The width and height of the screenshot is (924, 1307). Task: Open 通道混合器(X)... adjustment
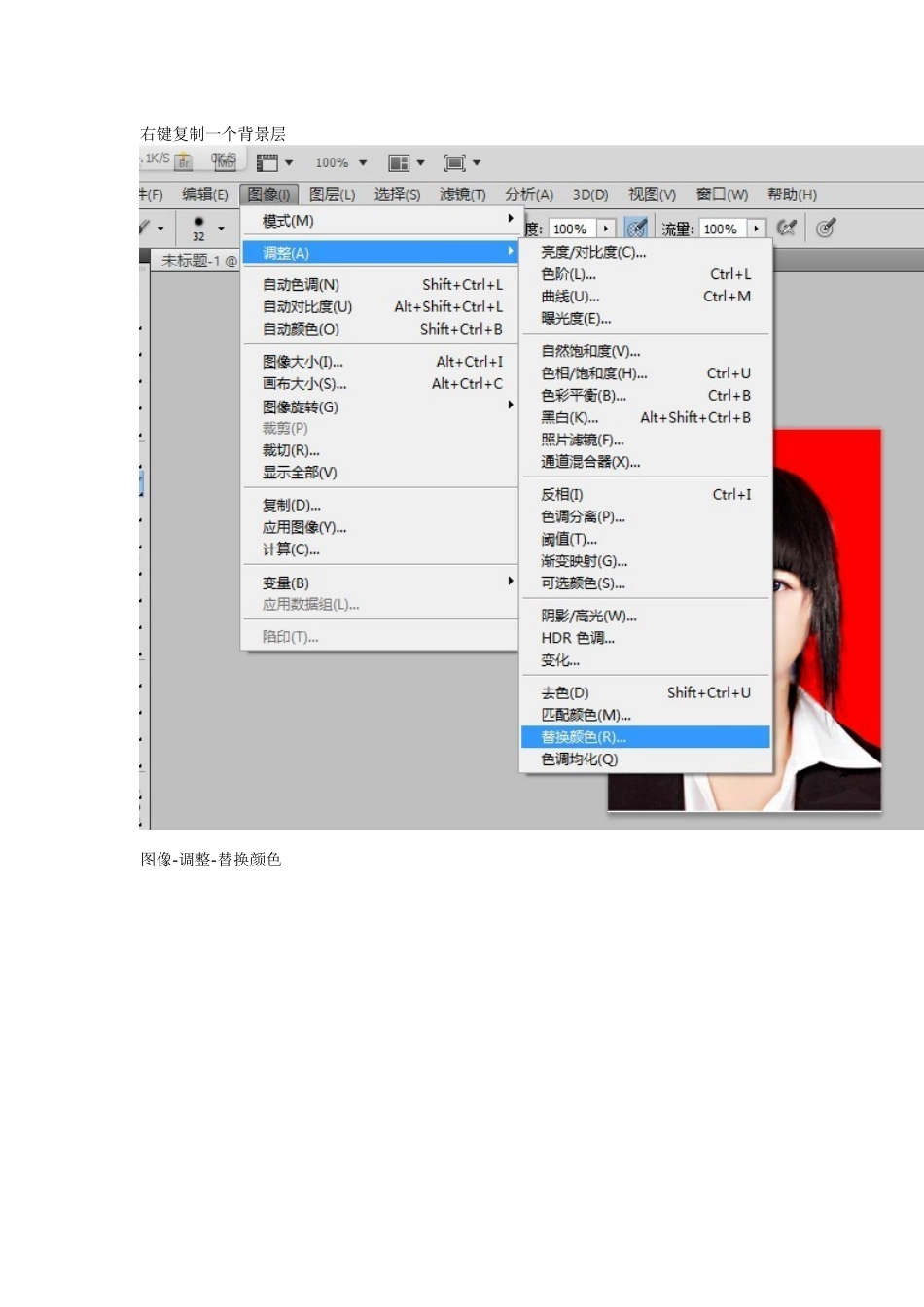[x=646, y=462]
